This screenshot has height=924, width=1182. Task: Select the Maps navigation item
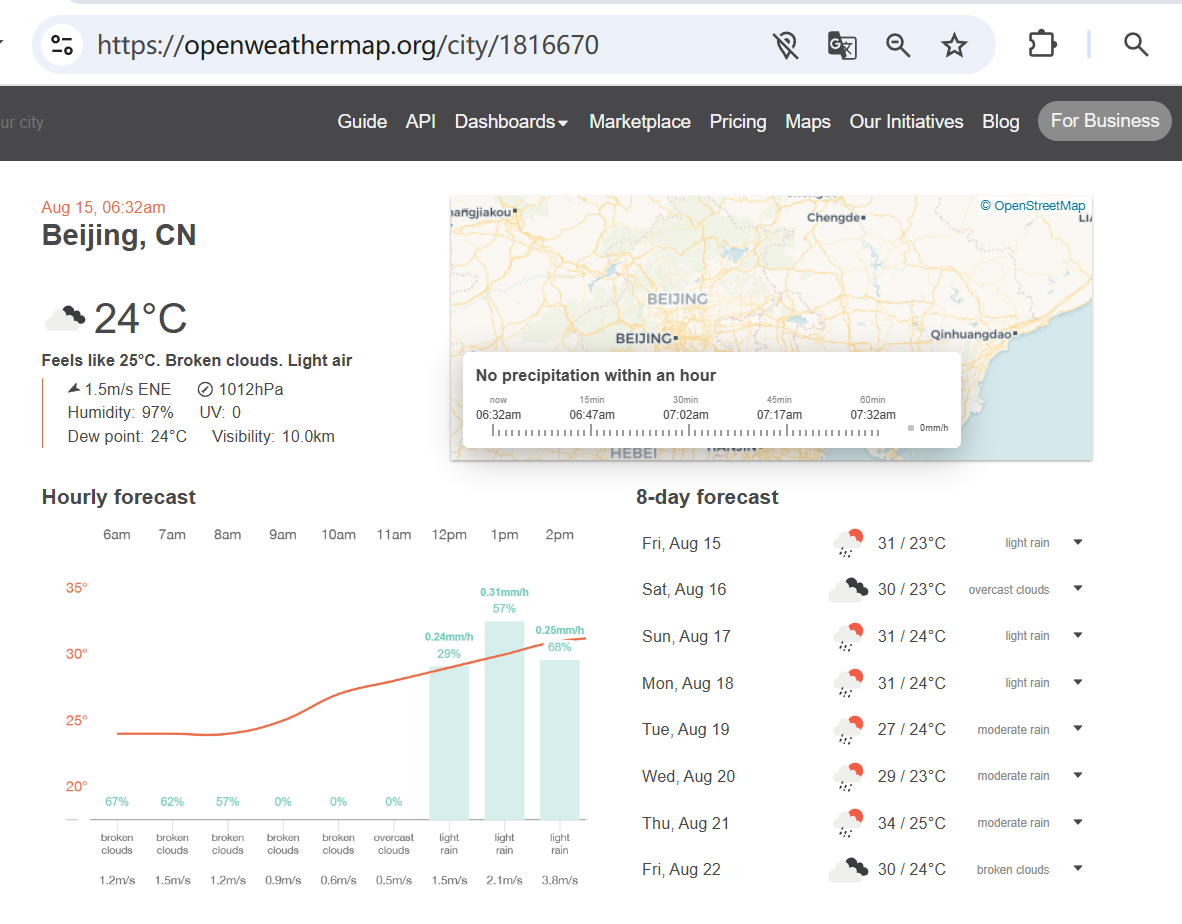(807, 122)
